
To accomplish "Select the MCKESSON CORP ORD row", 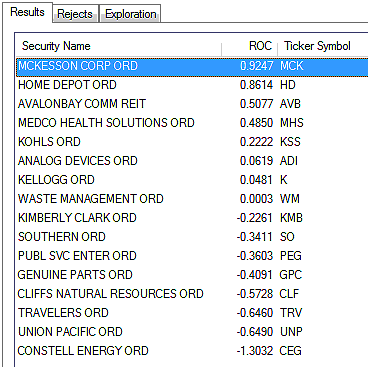I will coord(192,66).
